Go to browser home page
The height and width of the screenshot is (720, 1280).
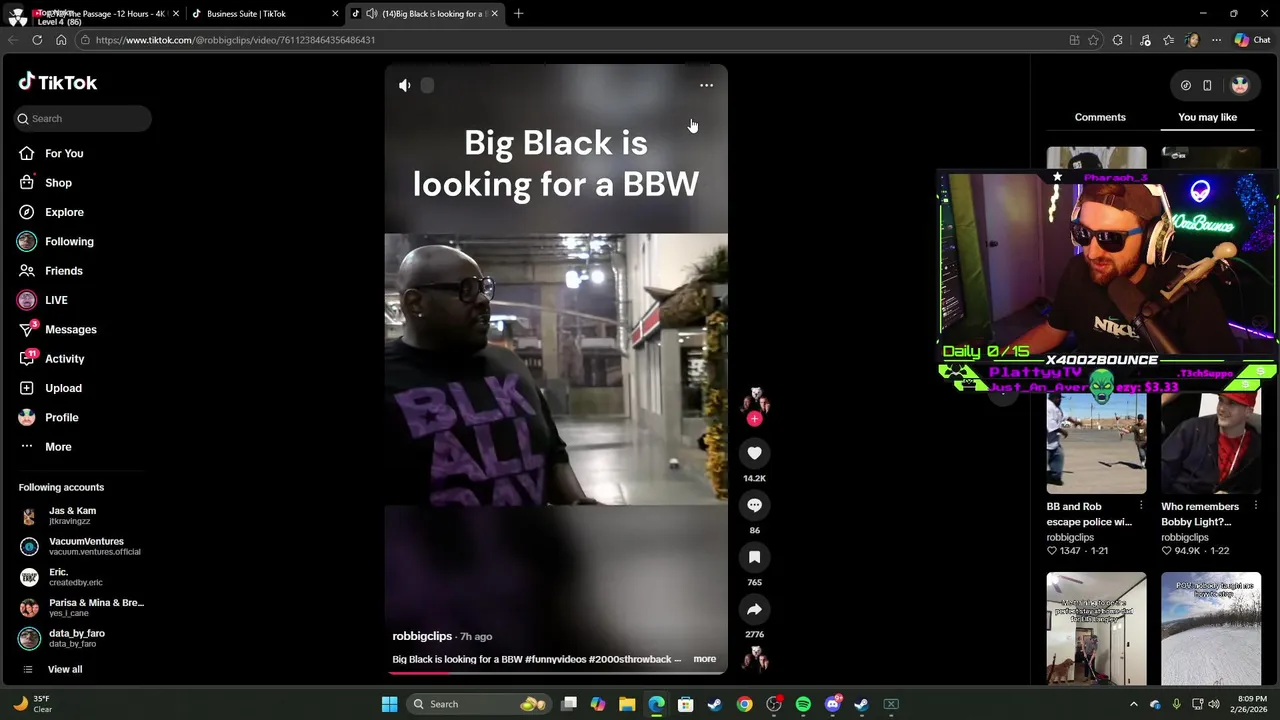[61, 40]
